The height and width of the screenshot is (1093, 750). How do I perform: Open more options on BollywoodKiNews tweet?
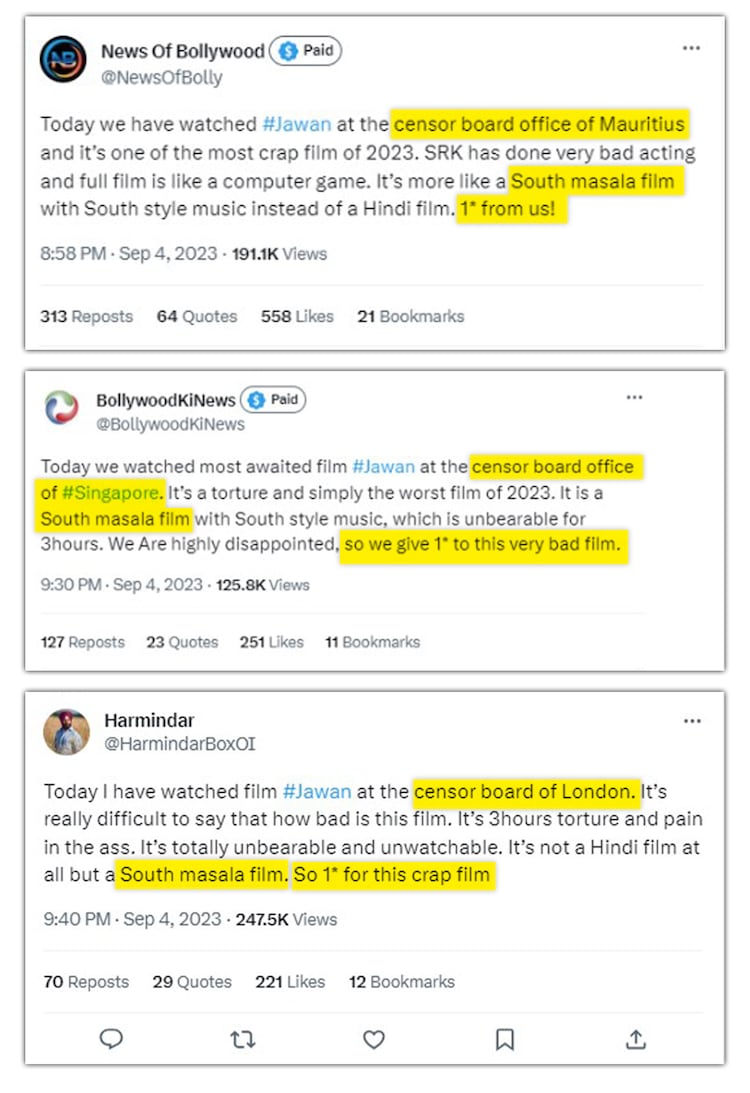point(634,397)
